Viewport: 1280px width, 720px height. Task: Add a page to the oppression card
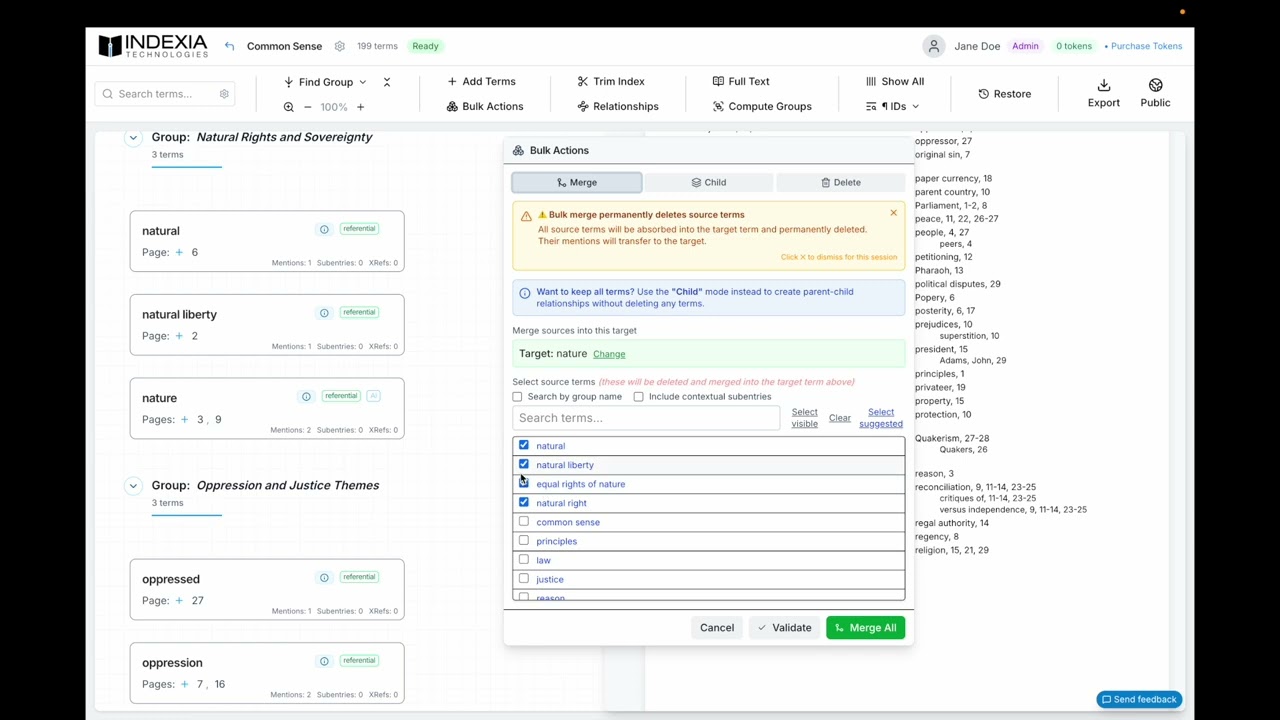tap(184, 685)
